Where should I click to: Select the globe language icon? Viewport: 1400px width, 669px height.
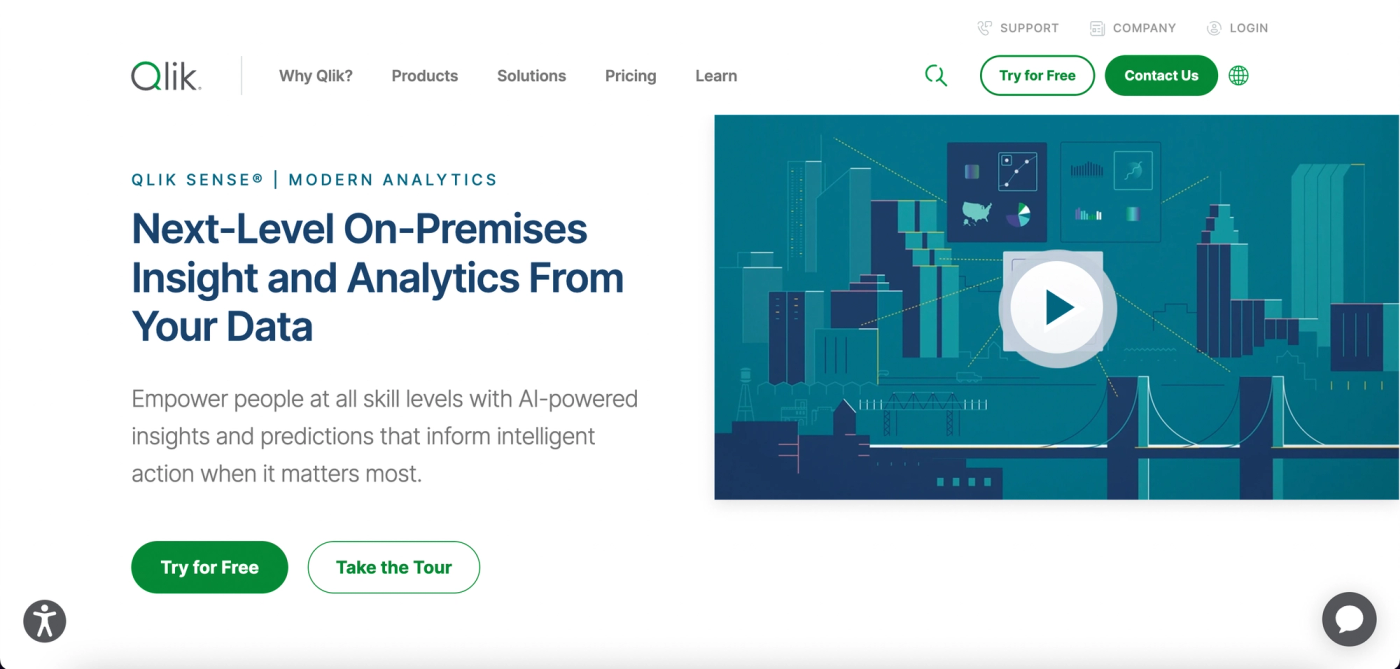click(1238, 75)
